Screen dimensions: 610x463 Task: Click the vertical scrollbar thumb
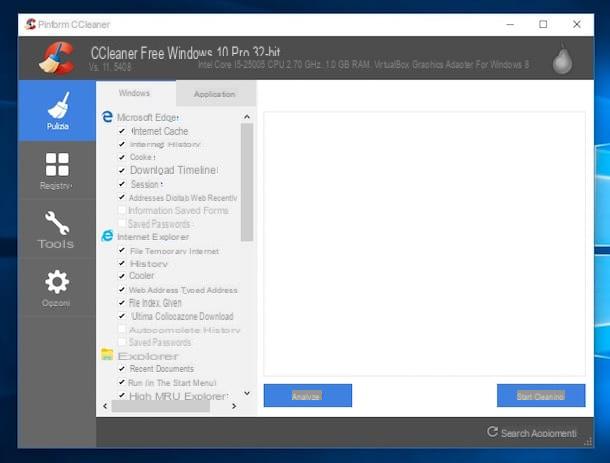(247, 182)
